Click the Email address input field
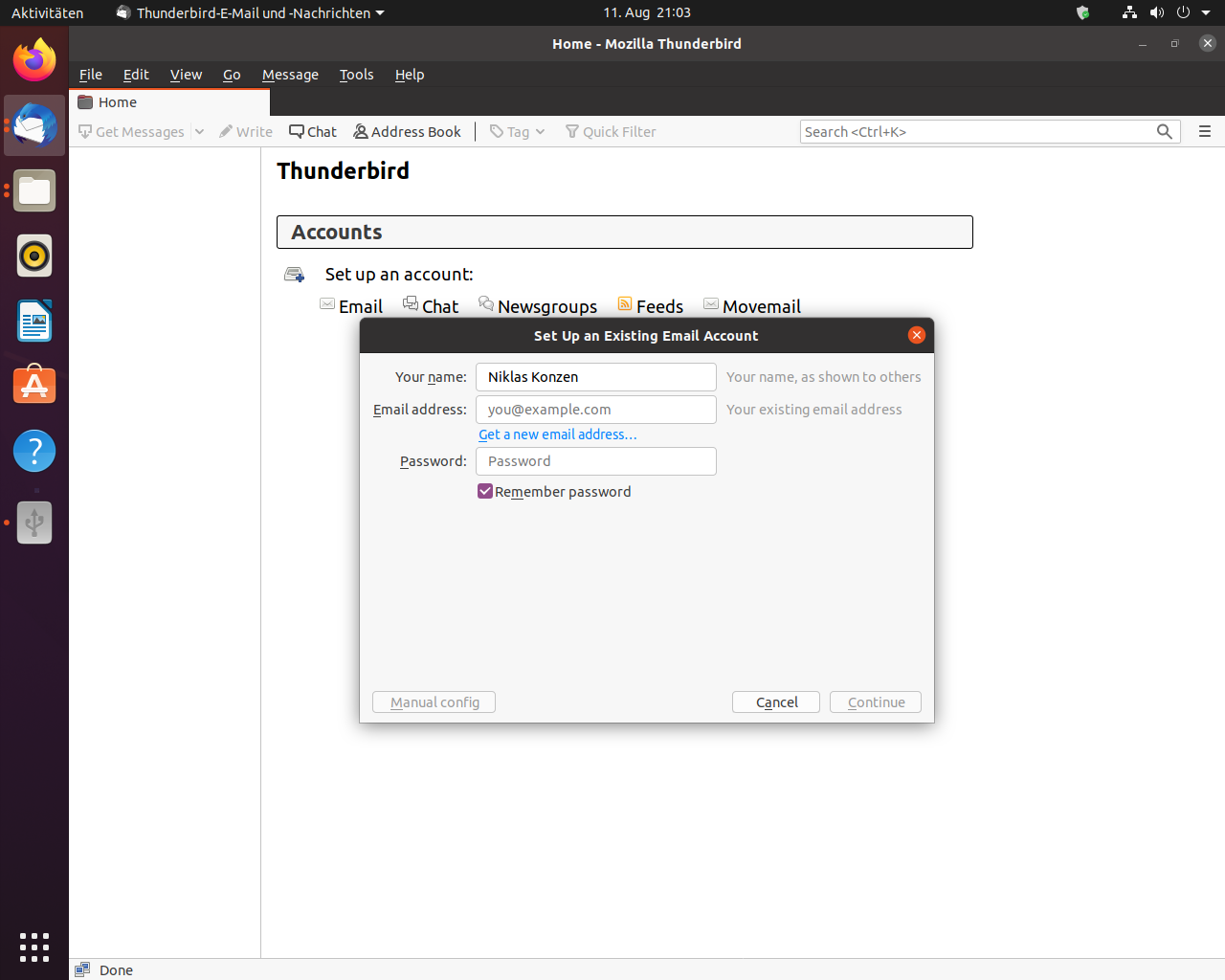The height and width of the screenshot is (980, 1225). 596,410
